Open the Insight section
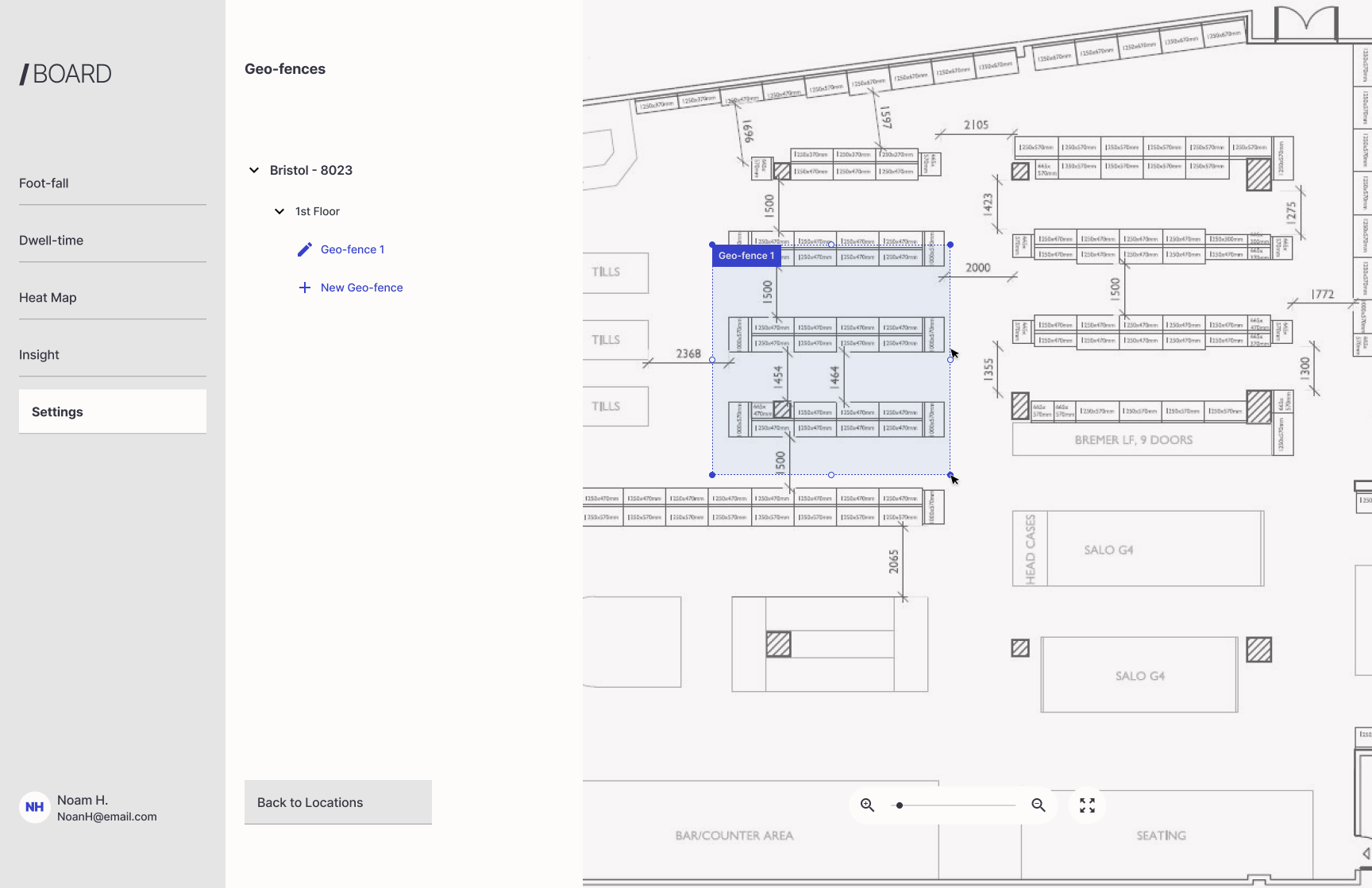Screen dimensions: 1372x888 click(x=112, y=355)
